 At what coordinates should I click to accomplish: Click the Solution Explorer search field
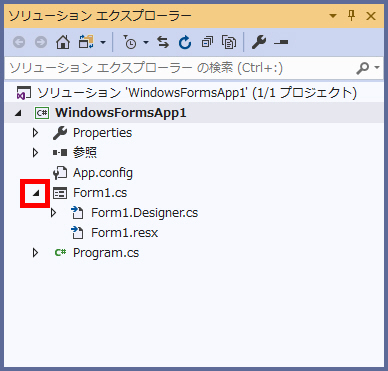[x=180, y=68]
